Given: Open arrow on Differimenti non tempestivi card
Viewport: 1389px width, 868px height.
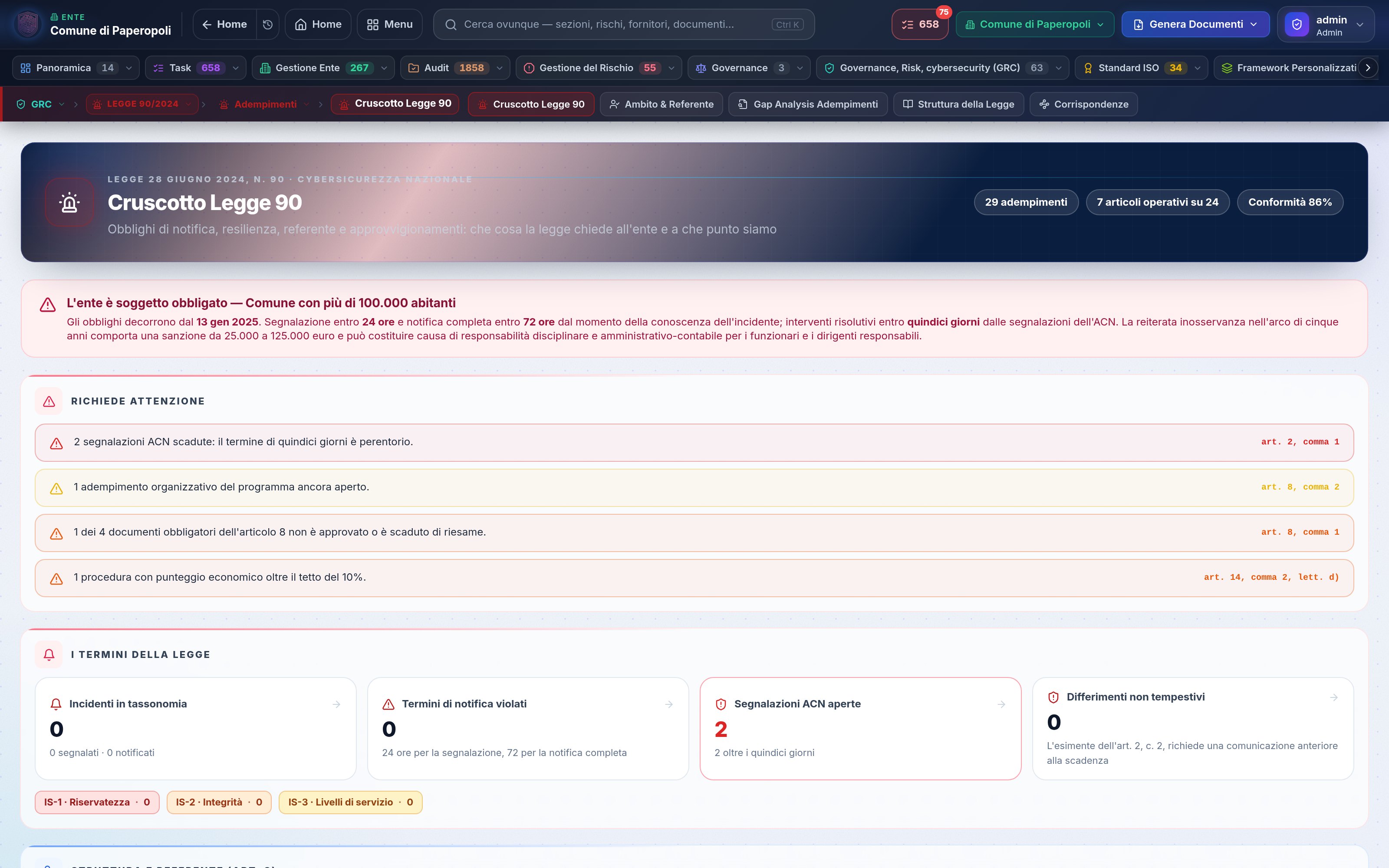Looking at the screenshot, I should (1333, 697).
